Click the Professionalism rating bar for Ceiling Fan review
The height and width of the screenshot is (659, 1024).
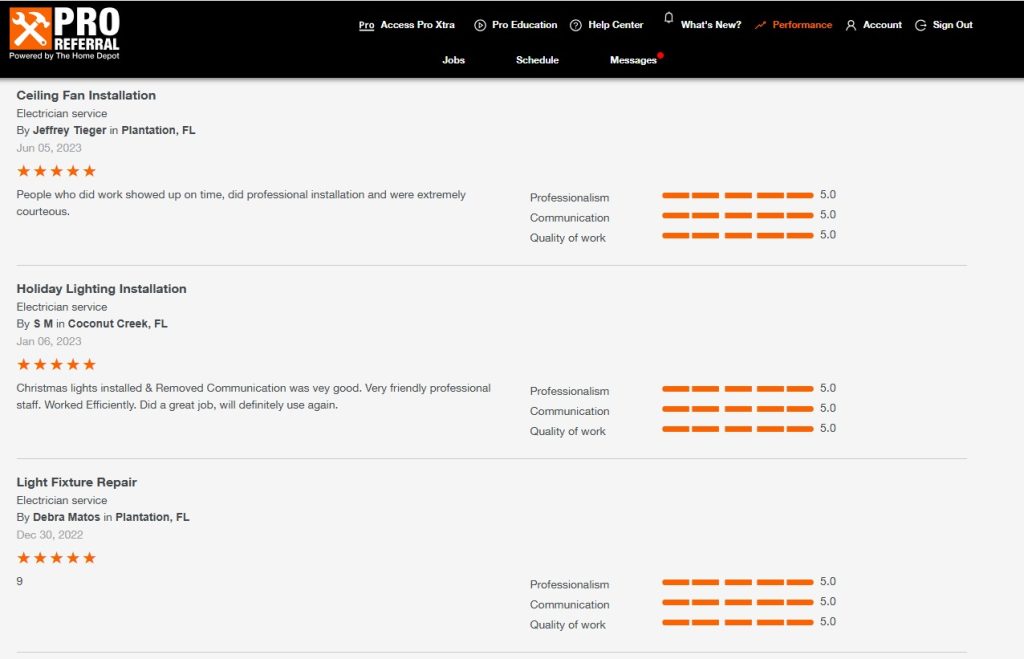point(737,195)
